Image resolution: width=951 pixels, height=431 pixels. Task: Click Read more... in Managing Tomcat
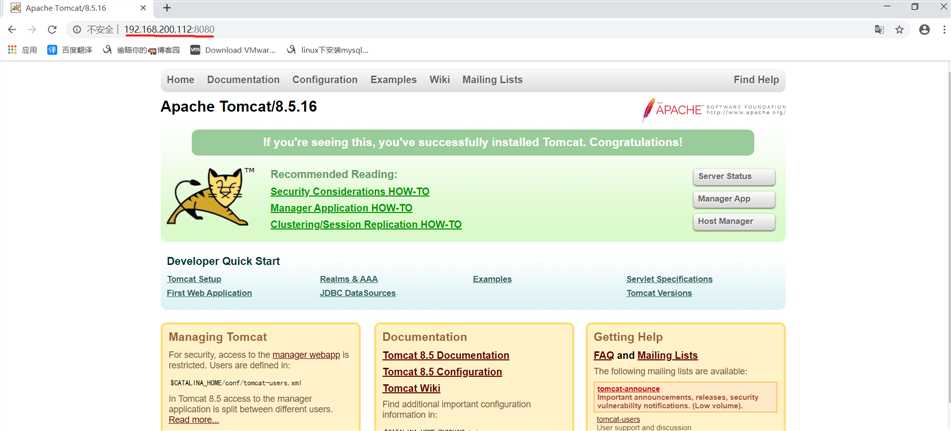point(194,419)
